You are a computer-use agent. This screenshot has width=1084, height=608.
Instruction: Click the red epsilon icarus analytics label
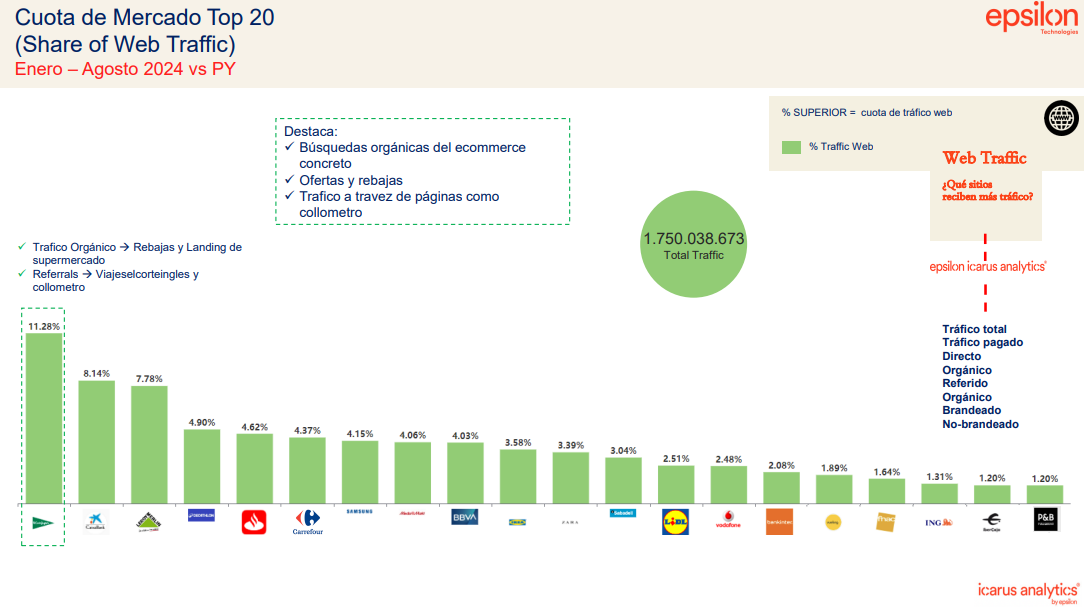click(x=988, y=266)
